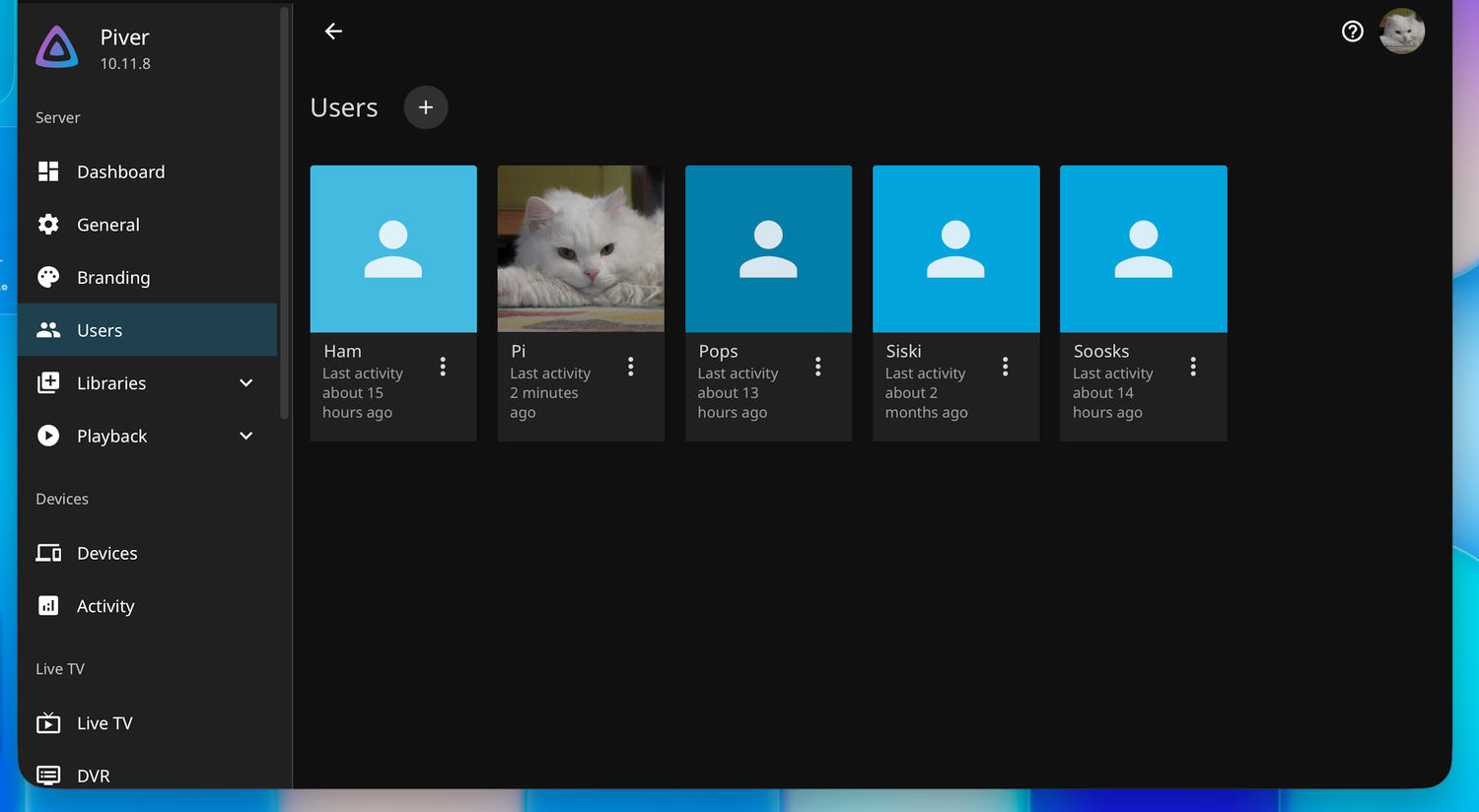Open Pops' three-dot options menu

[818, 367]
